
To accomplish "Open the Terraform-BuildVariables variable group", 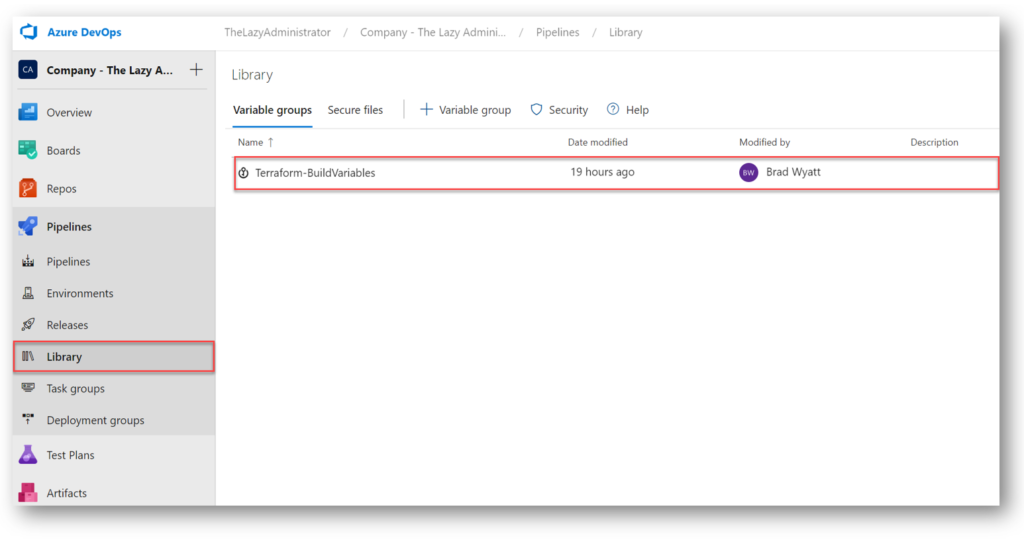I will 315,173.
